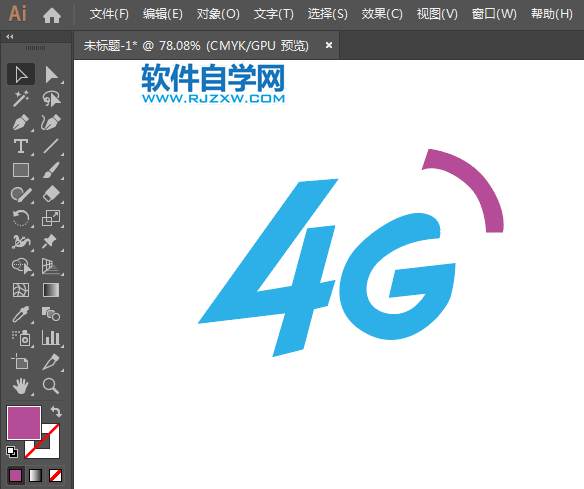The height and width of the screenshot is (489, 584).
Task: Select the Shaper tool
Action: tap(21, 194)
